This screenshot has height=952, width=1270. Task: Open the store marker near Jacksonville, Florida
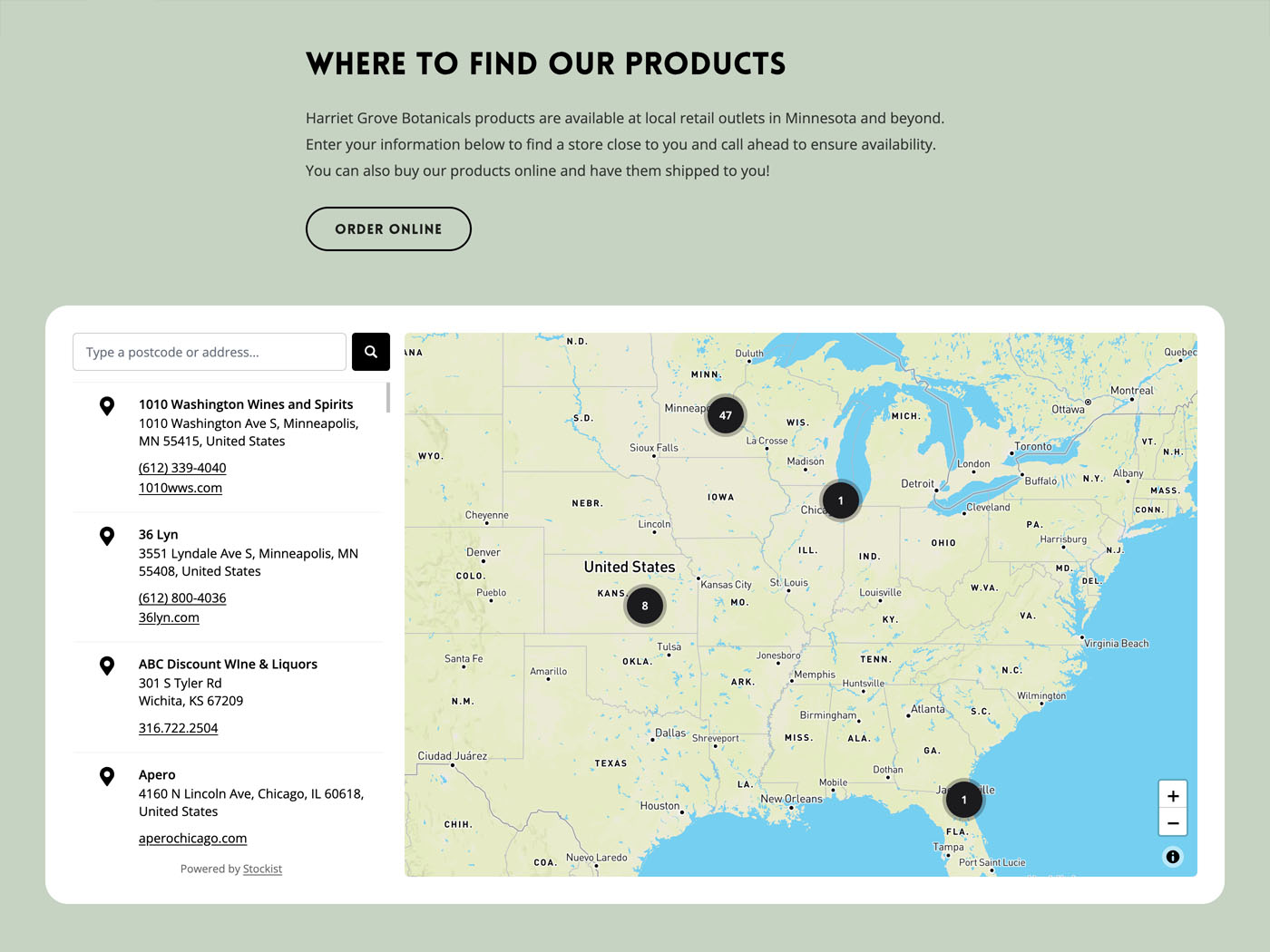point(964,800)
